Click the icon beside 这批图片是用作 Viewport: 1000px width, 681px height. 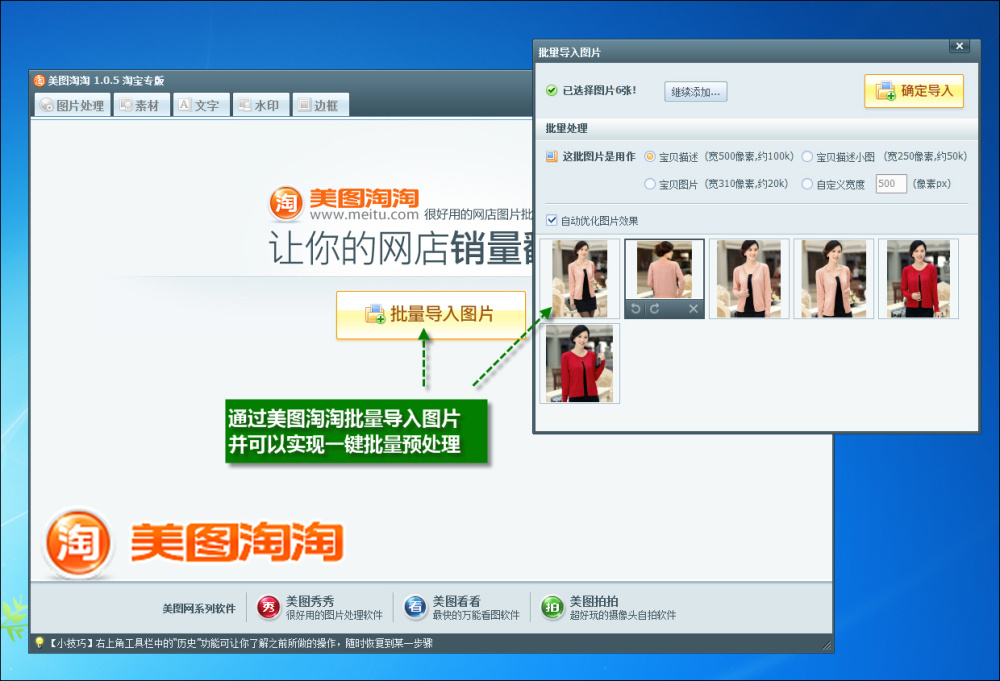coord(552,156)
